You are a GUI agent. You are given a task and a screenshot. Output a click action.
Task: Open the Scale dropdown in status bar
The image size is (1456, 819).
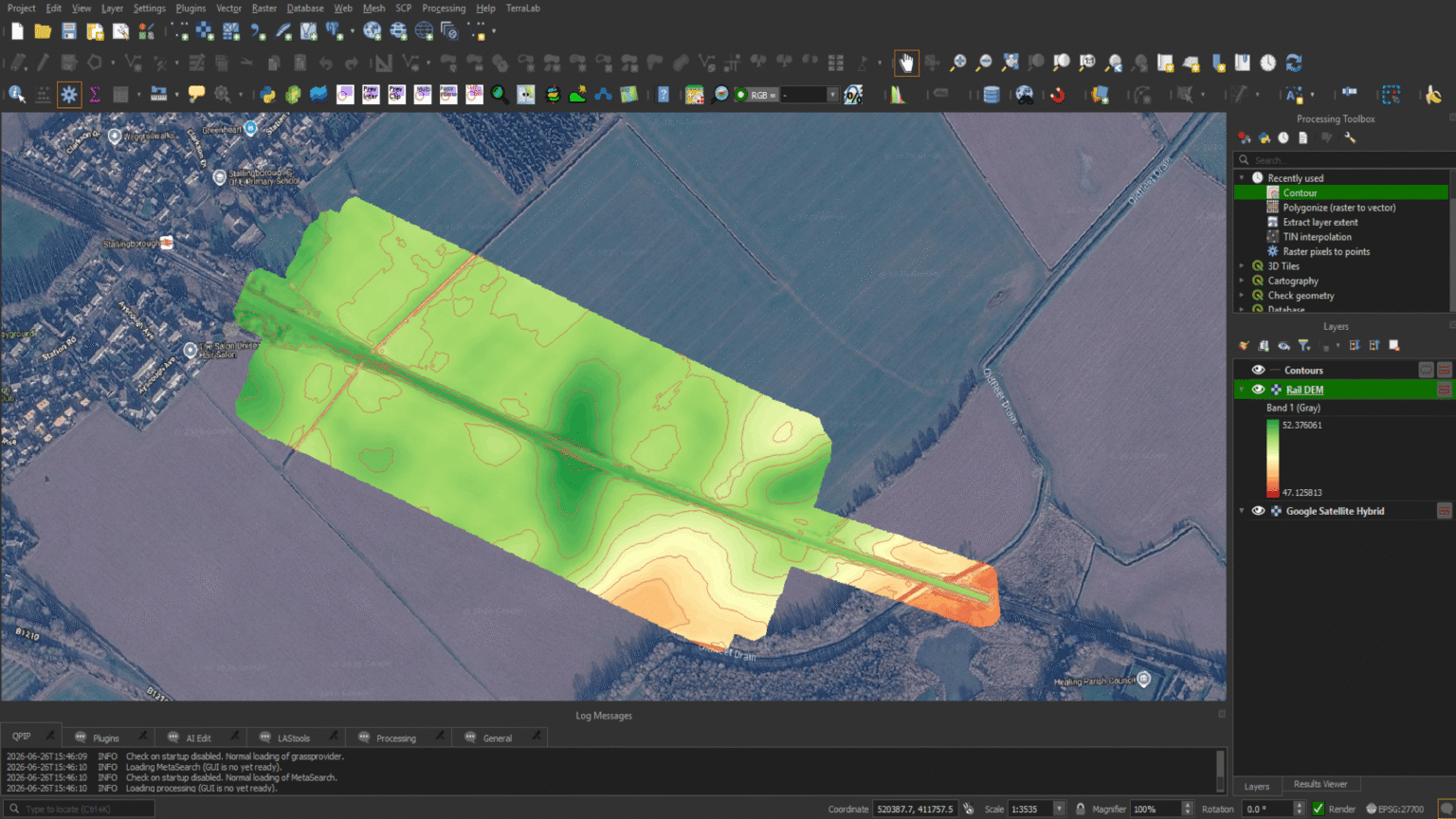click(x=1059, y=809)
